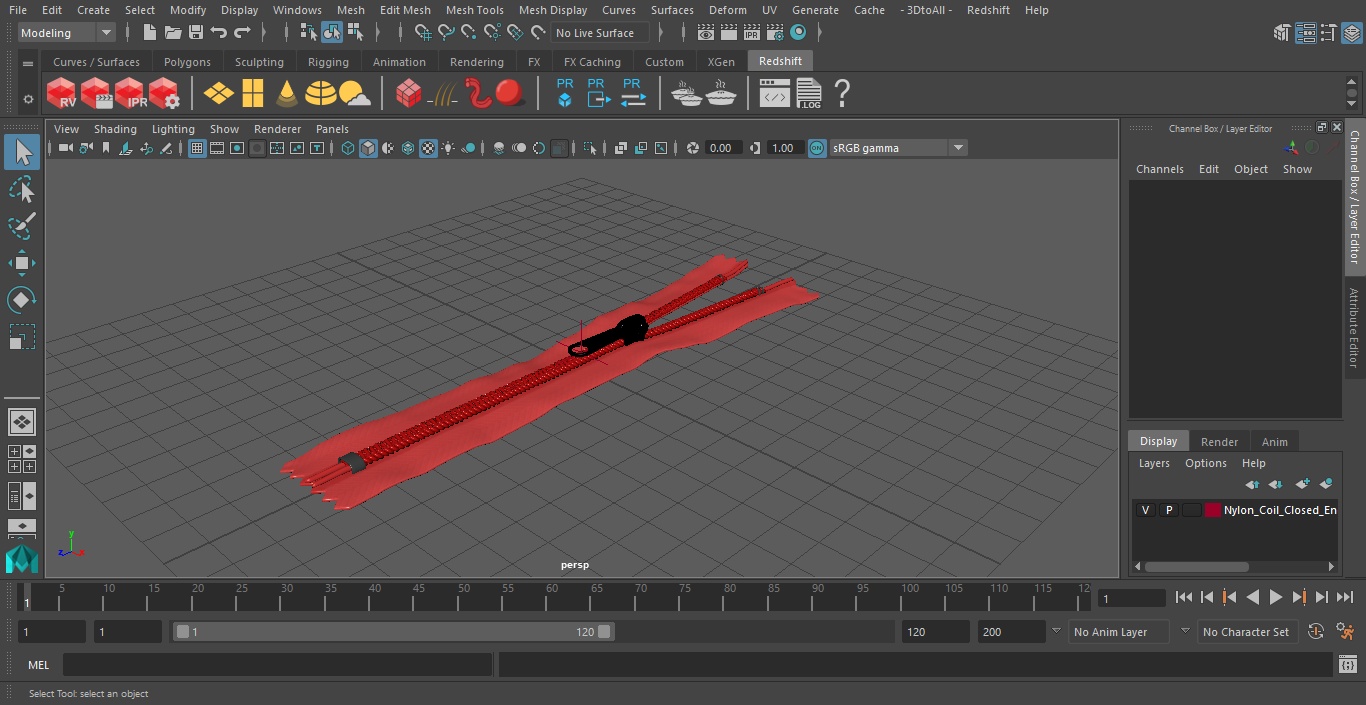
Task: Go to start of playback range
Action: click(x=1184, y=597)
